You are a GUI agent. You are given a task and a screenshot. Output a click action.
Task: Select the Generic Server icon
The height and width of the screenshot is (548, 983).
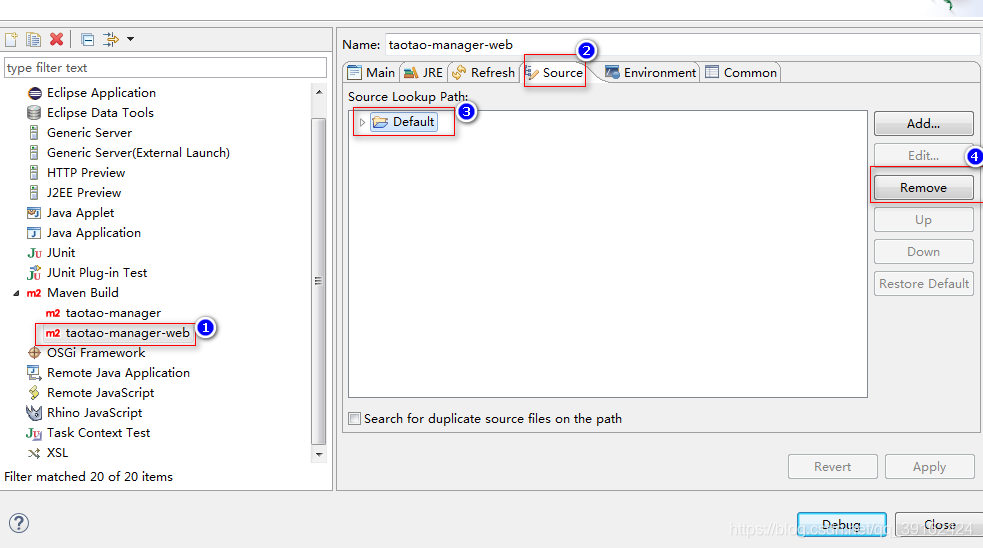(34, 133)
